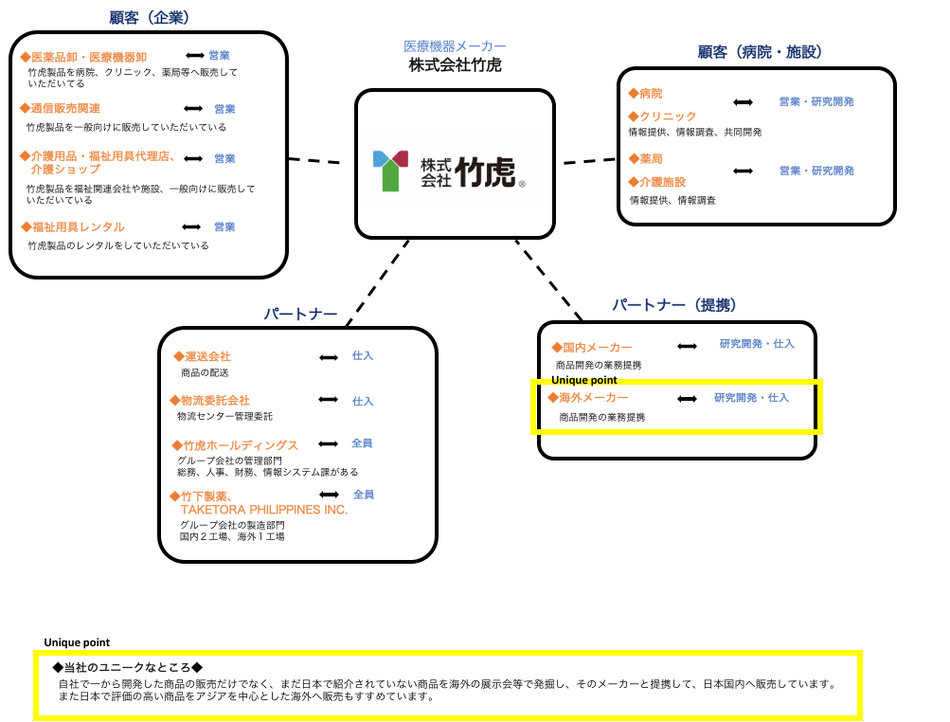This screenshot has height=722, width=950.
Task: Click the double arrow beside 福祉用具レンタル
Action: (x=191, y=227)
